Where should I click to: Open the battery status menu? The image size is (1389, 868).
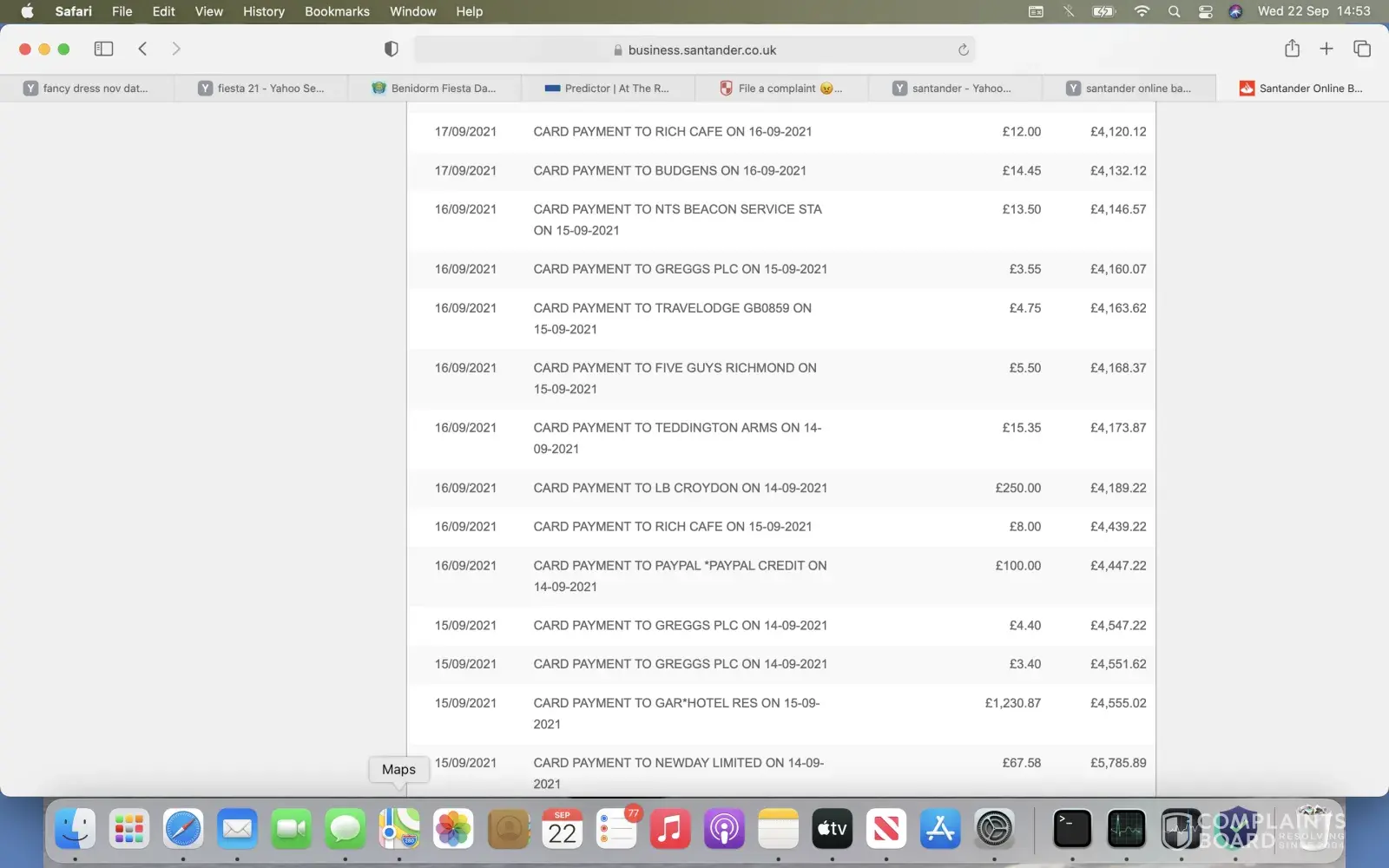click(x=1103, y=11)
